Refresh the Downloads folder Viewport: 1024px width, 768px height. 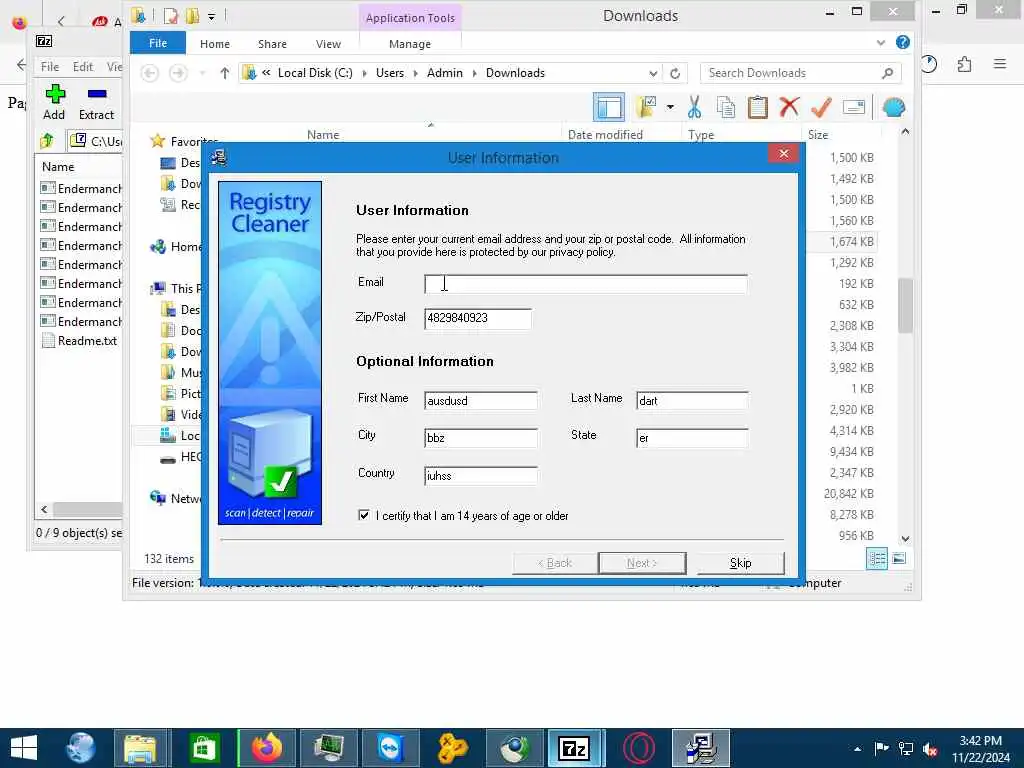[x=675, y=73]
